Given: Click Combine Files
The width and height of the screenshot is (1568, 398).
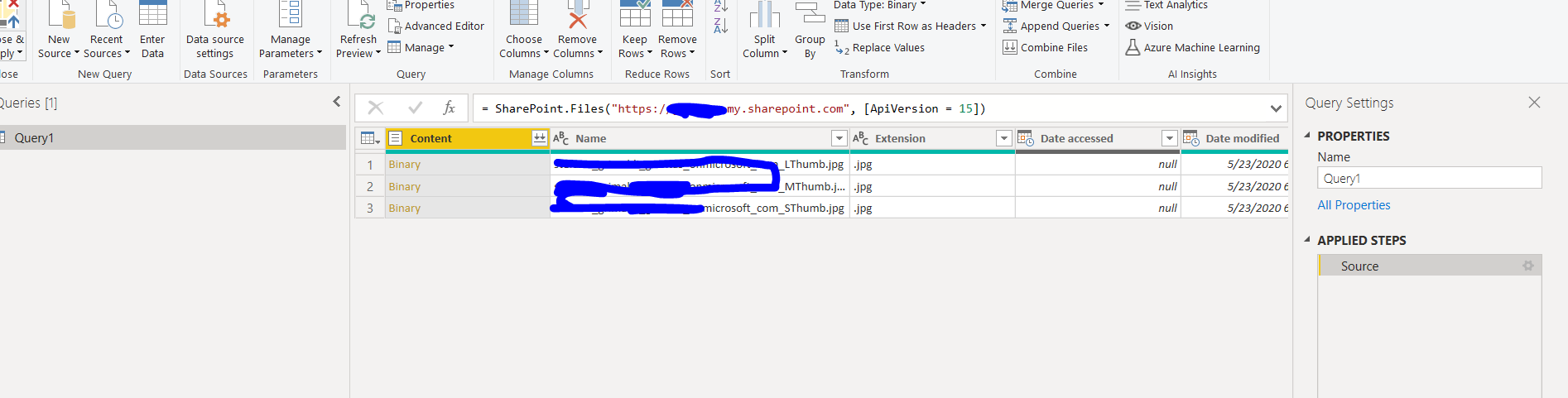Looking at the screenshot, I should click(x=1046, y=48).
